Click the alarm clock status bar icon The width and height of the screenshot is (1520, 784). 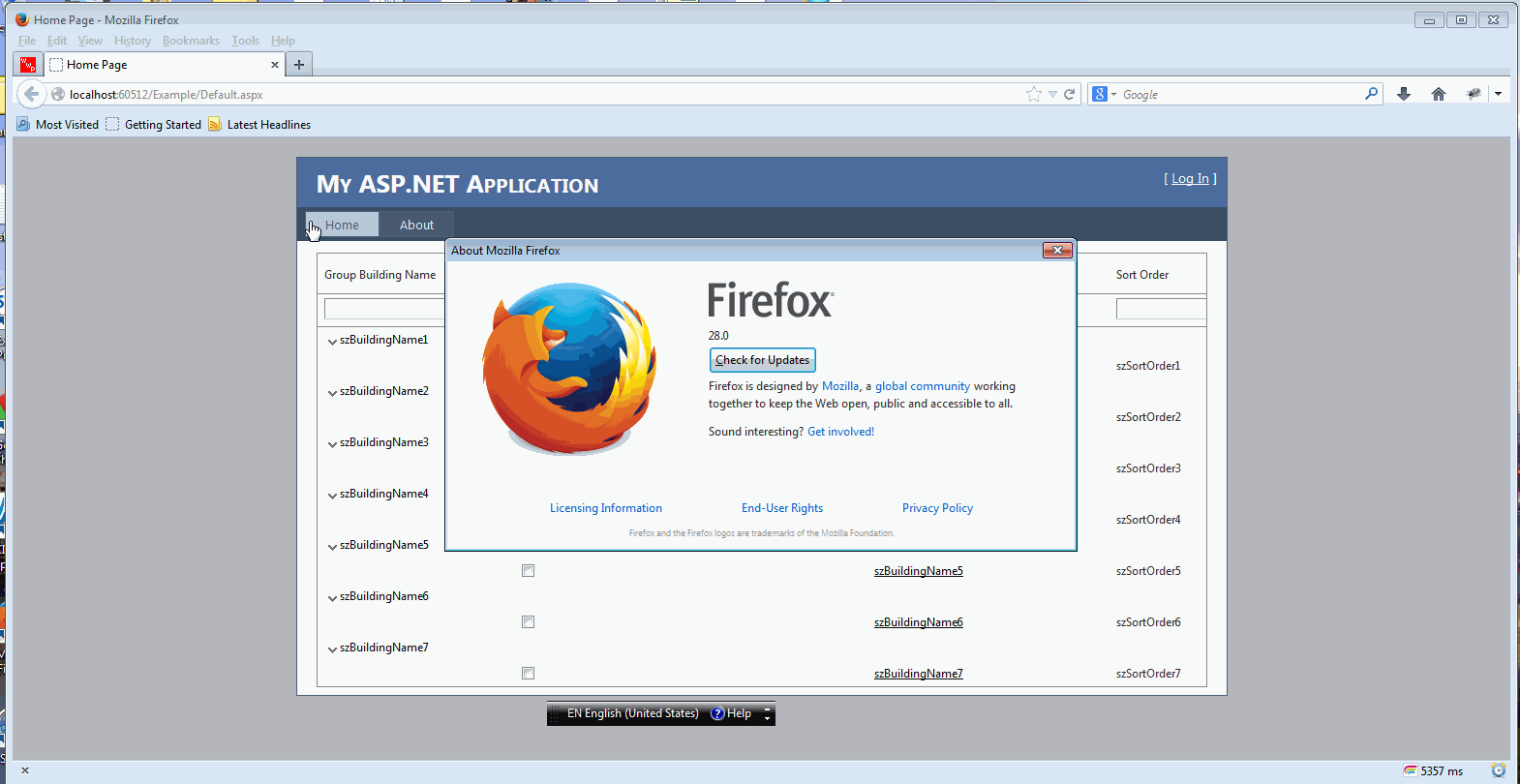point(1499,770)
